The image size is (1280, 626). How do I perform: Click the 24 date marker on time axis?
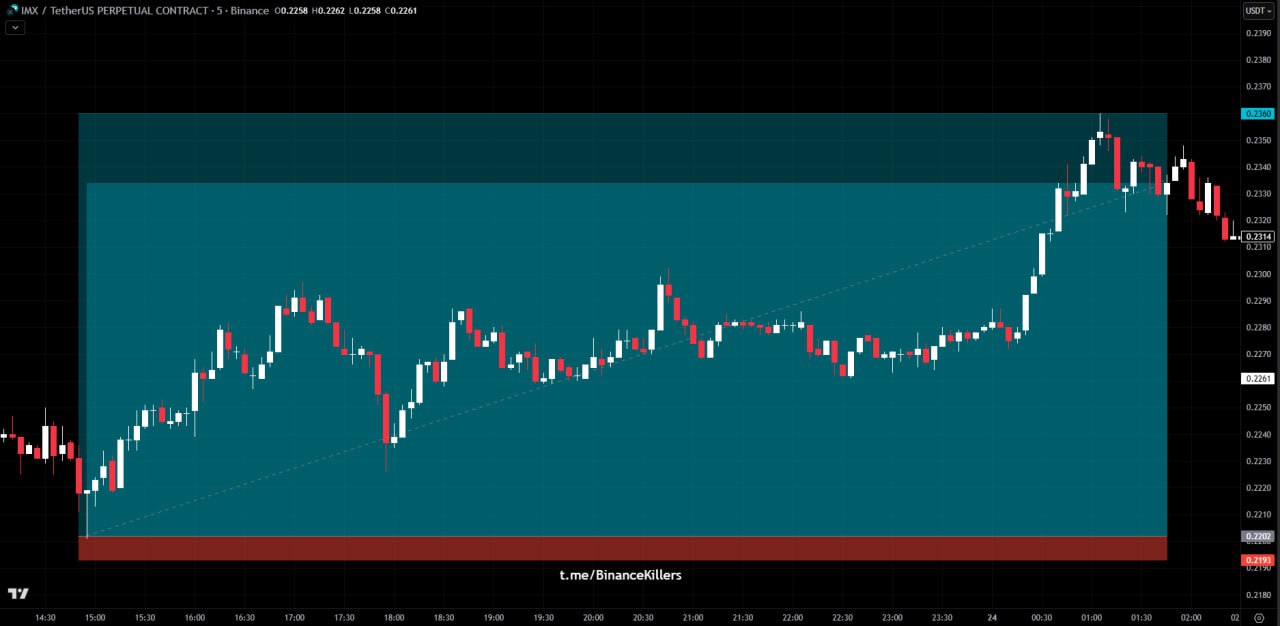point(992,618)
